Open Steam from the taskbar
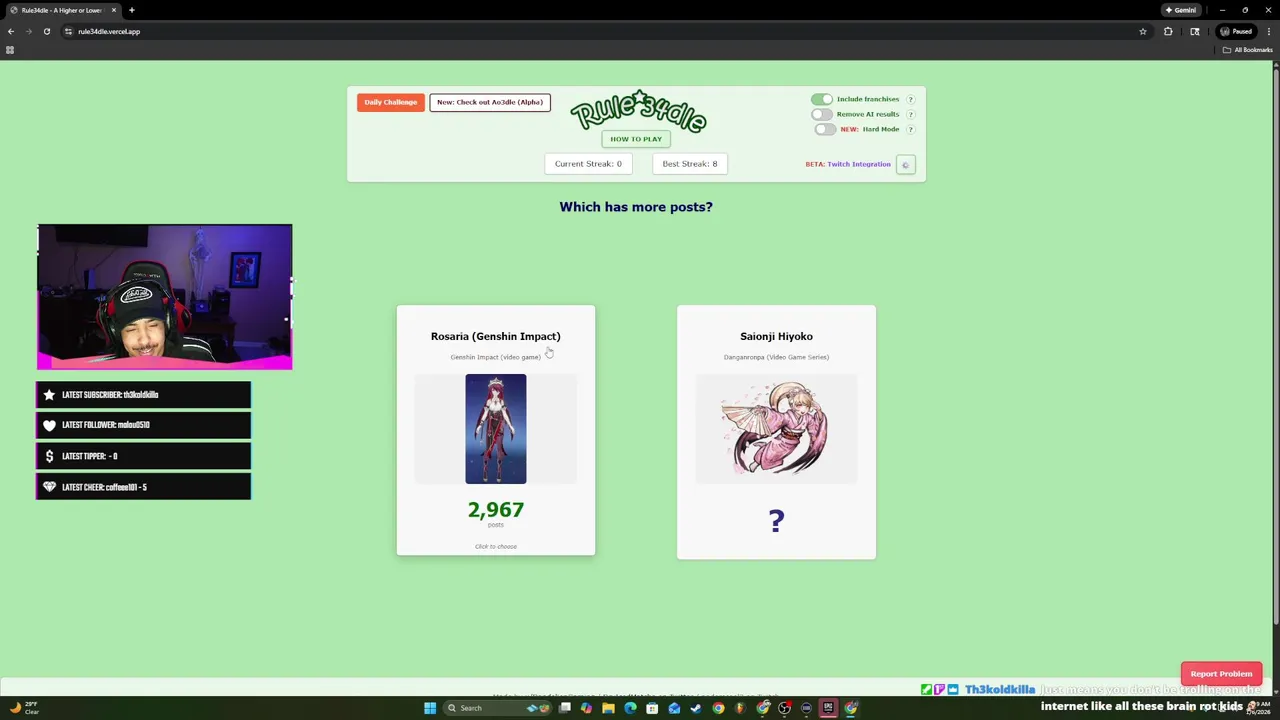The width and height of the screenshot is (1280, 720). click(696, 708)
